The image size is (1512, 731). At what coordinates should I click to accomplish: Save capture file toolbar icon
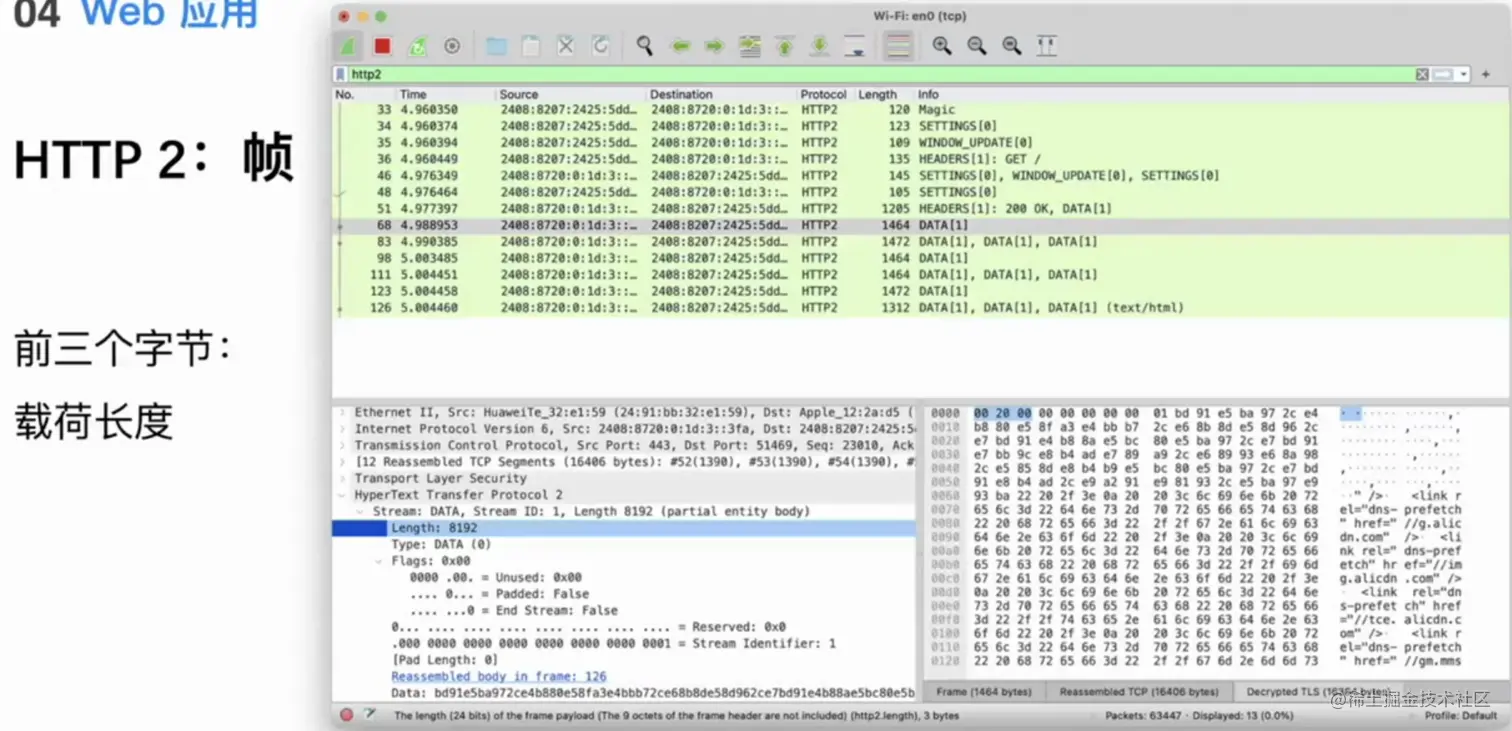531,46
